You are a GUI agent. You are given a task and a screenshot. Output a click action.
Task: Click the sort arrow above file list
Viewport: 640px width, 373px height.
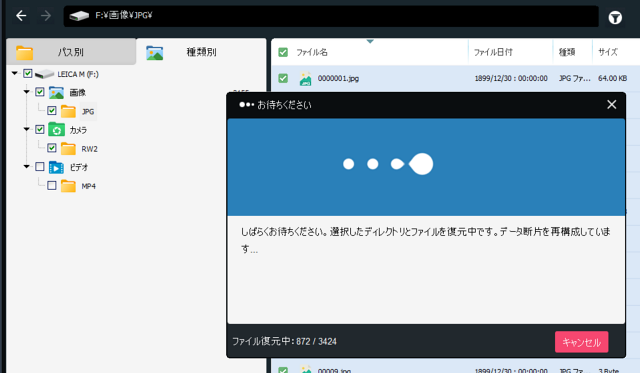(370, 41)
